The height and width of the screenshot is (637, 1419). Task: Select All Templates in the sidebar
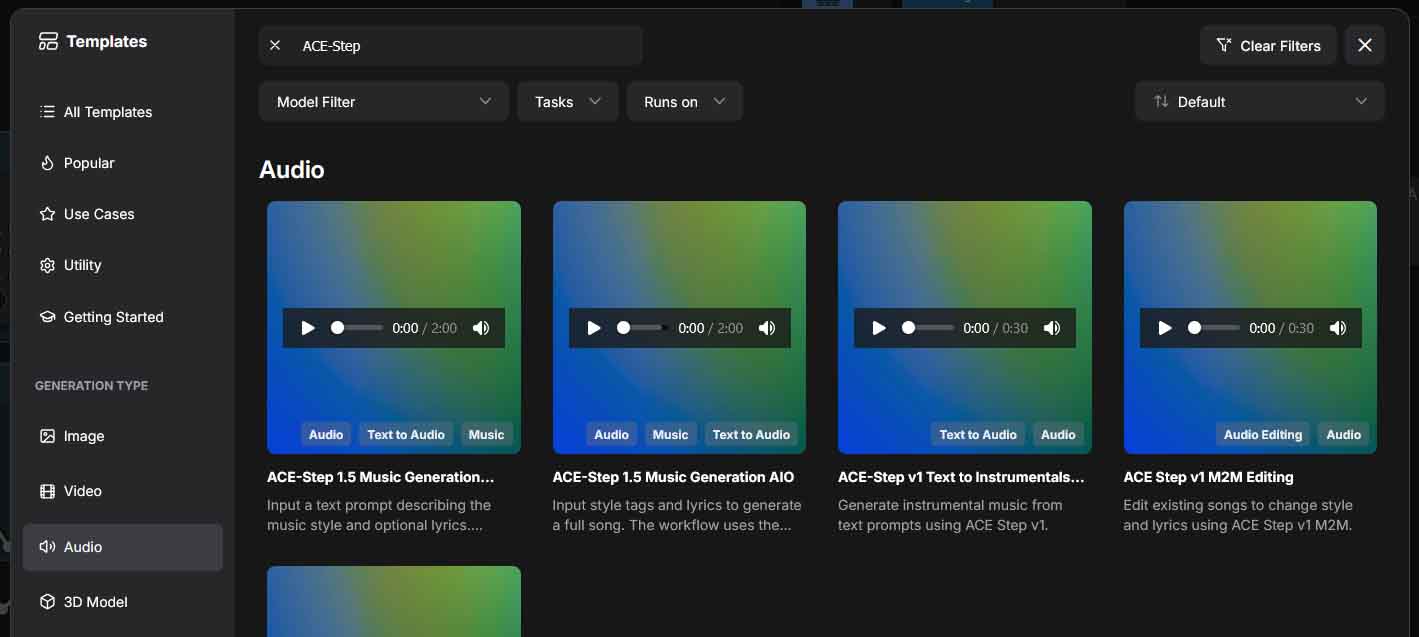tap(107, 112)
